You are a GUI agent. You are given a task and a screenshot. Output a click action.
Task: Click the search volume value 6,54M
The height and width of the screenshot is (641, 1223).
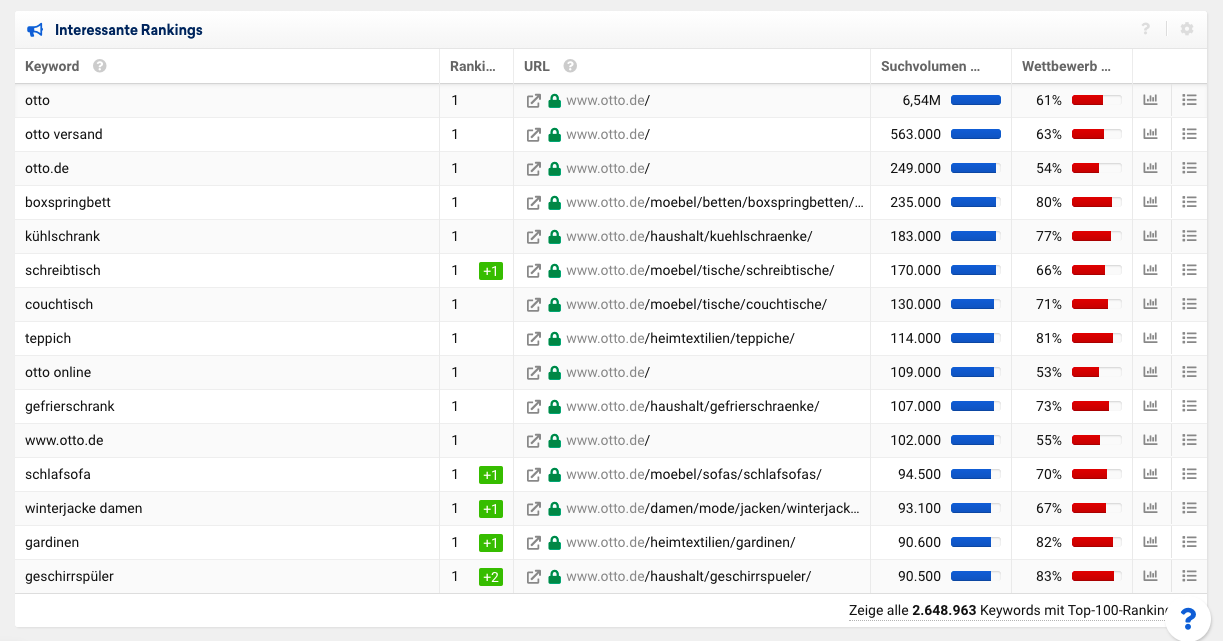click(x=921, y=100)
